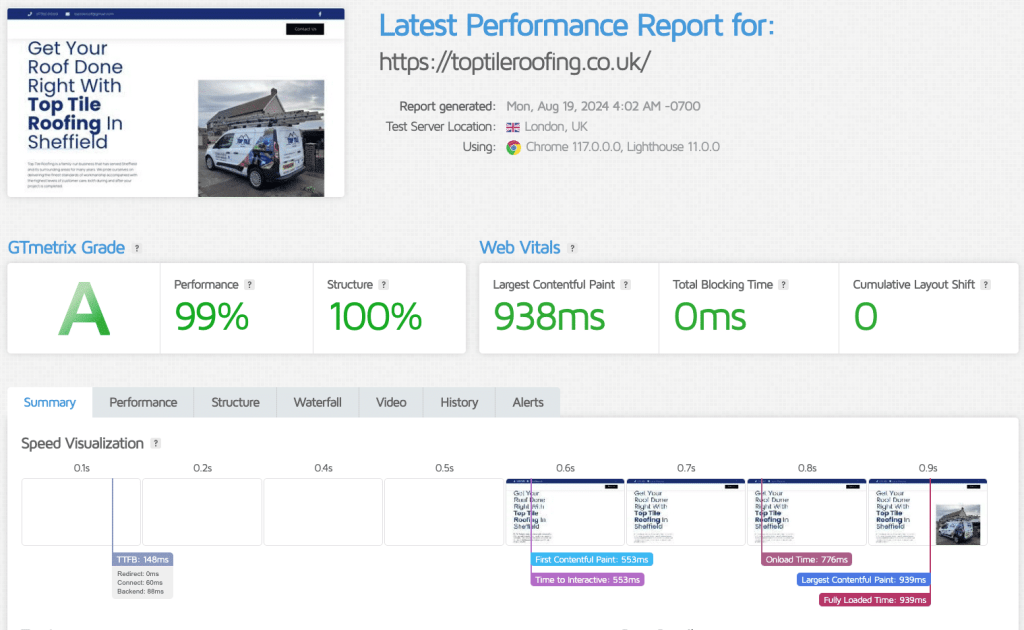
Task: Click the 938ms LCP value
Action: pos(549,317)
